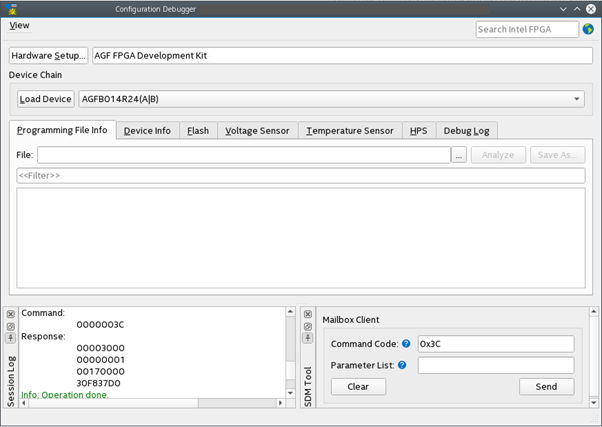This screenshot has height=427, width=602.
Task: Open the Command Code help icon
Action: coord(406,344)
